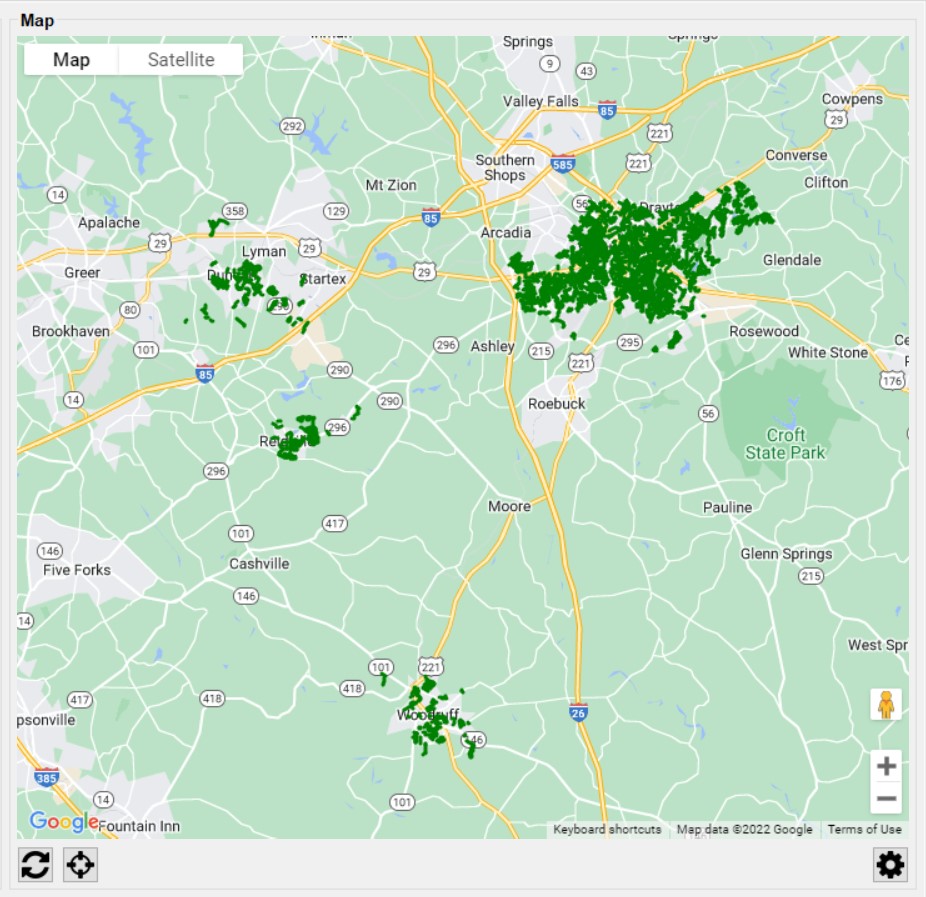The image size is (926, 897).
Task: Click the route 80 marker
Action: [x=130, y=309]
